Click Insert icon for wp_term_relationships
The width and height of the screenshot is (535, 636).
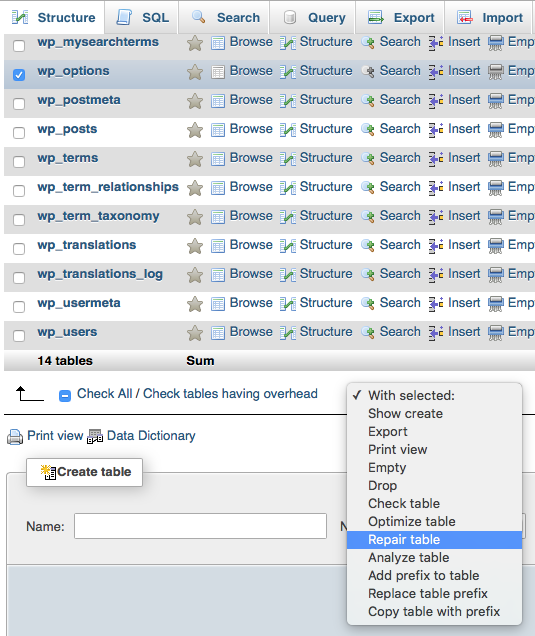click(436, 188)
